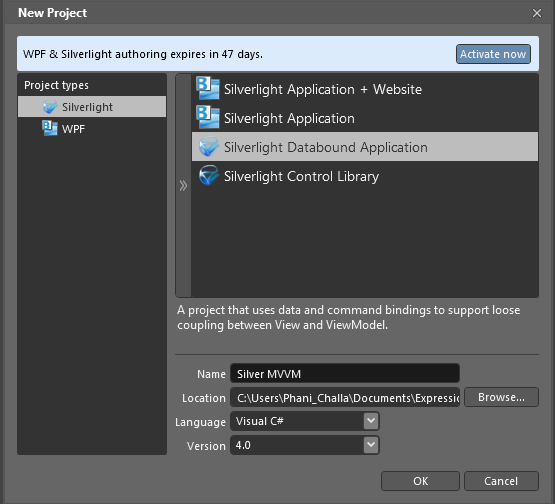Click the Location path field

(345, 397)
